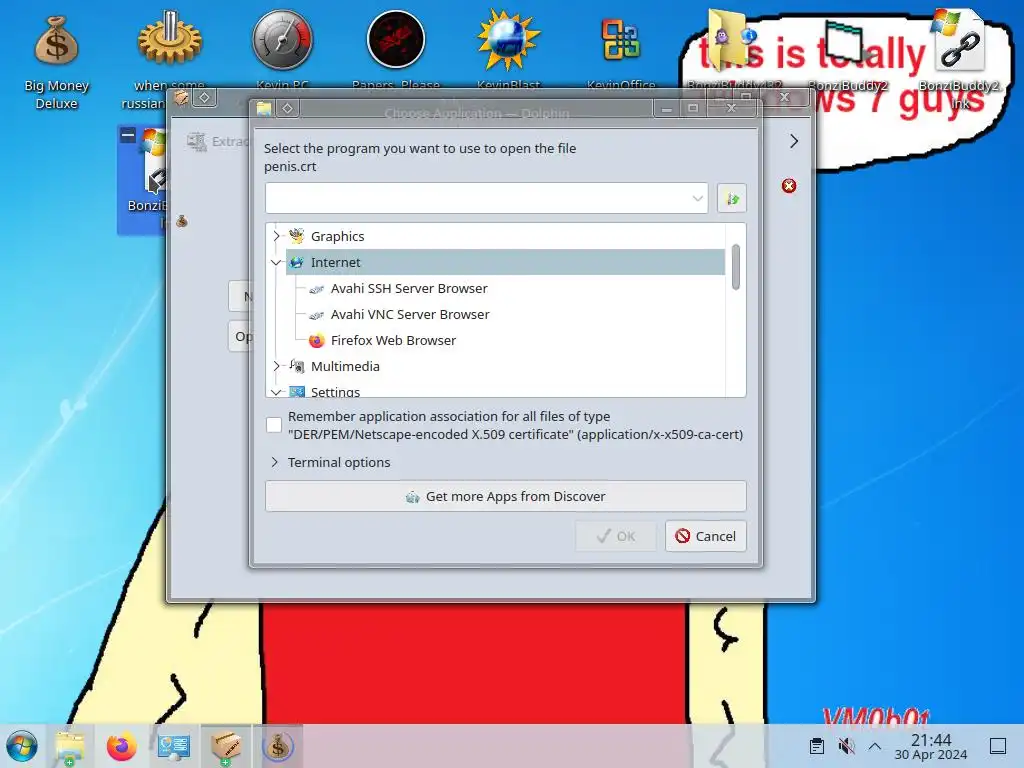Open program name combo box dropdown

(697, 199)
